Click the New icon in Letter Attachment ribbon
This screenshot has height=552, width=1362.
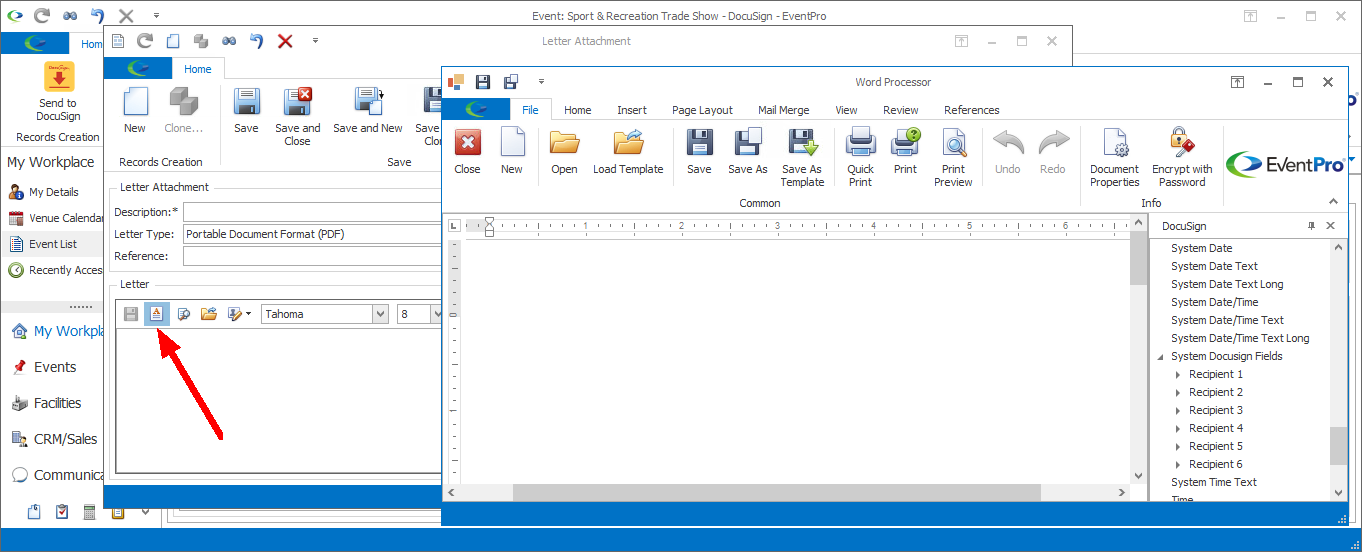click(x=135, y=110)
